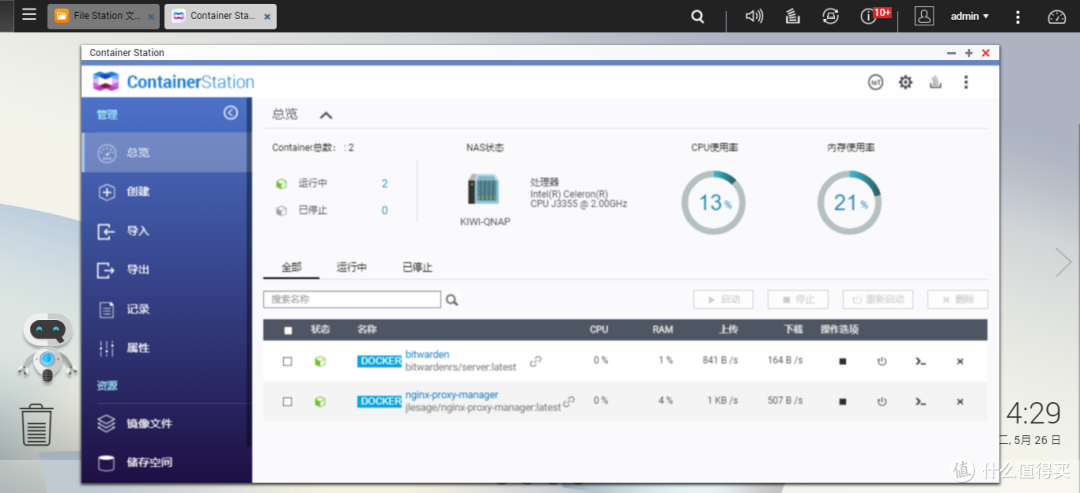This screenshot has width=1080, height=493.
Task: Click the CPU usage 13% gauge
Action: coord(713,202)
